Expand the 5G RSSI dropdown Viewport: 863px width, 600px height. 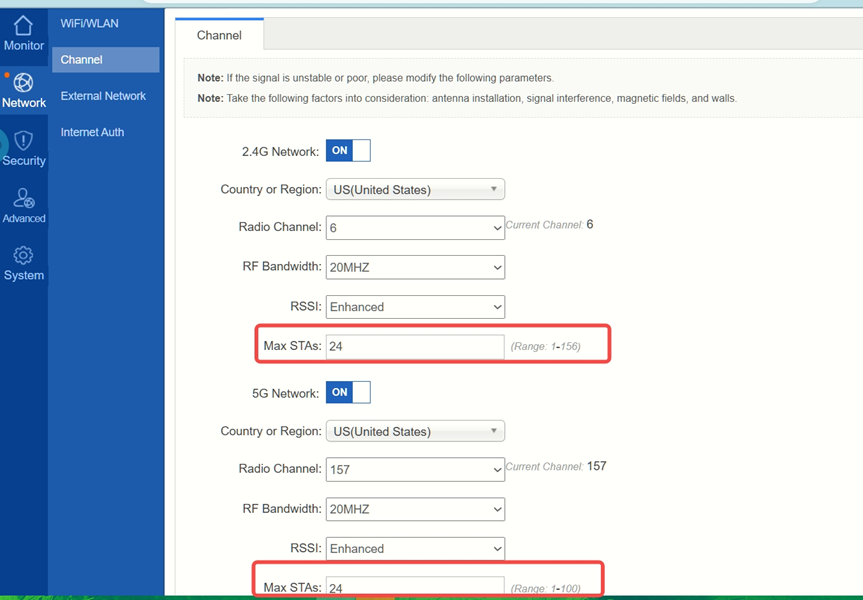[415, 549]
